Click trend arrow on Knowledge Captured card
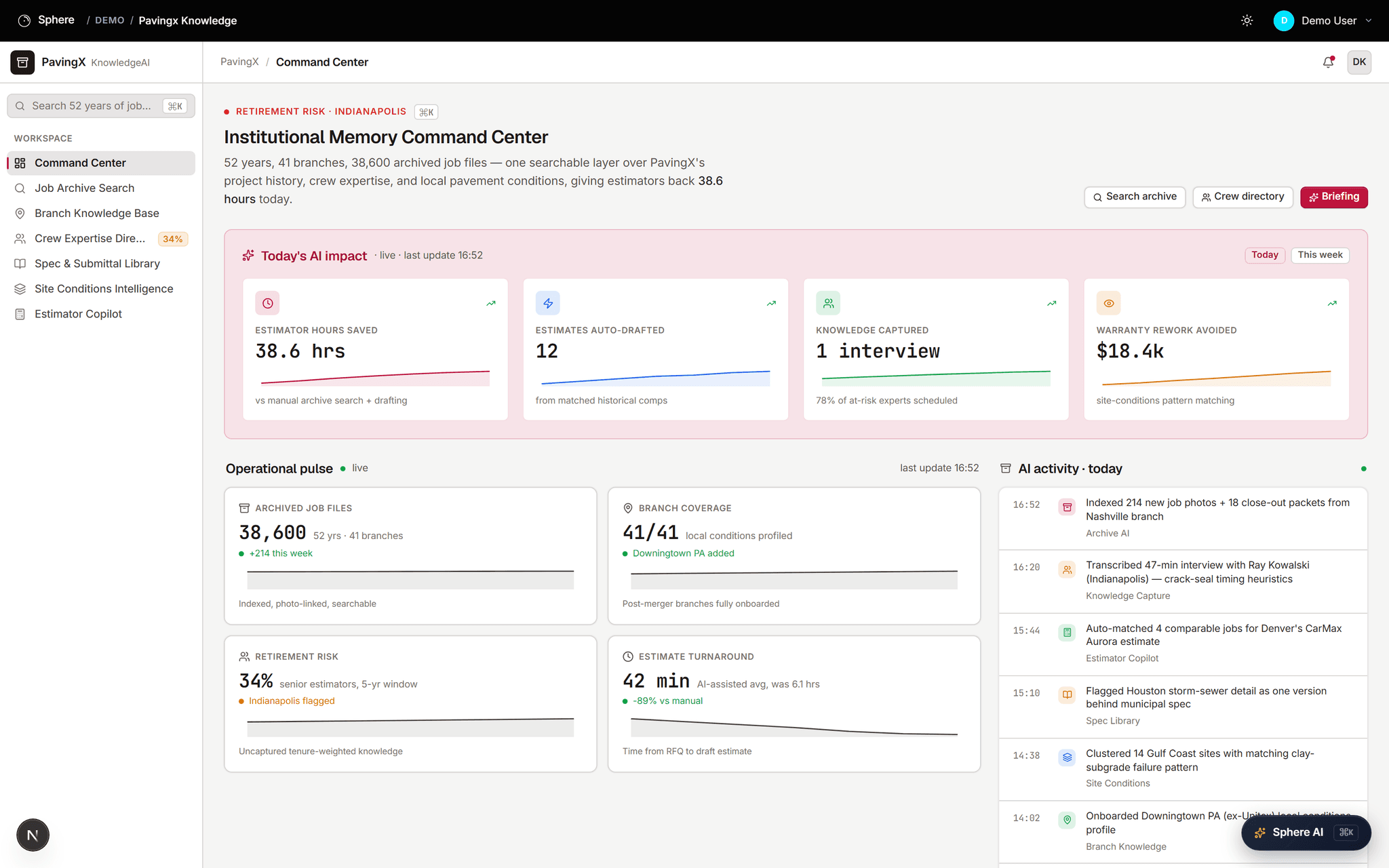1389x868 pixels. click(1051, 303)
